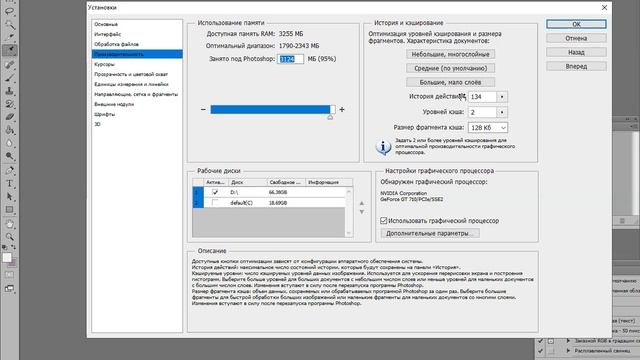Select the Healing Brush tool
Viewport: 640px width, 360px height.
[9, 64]
